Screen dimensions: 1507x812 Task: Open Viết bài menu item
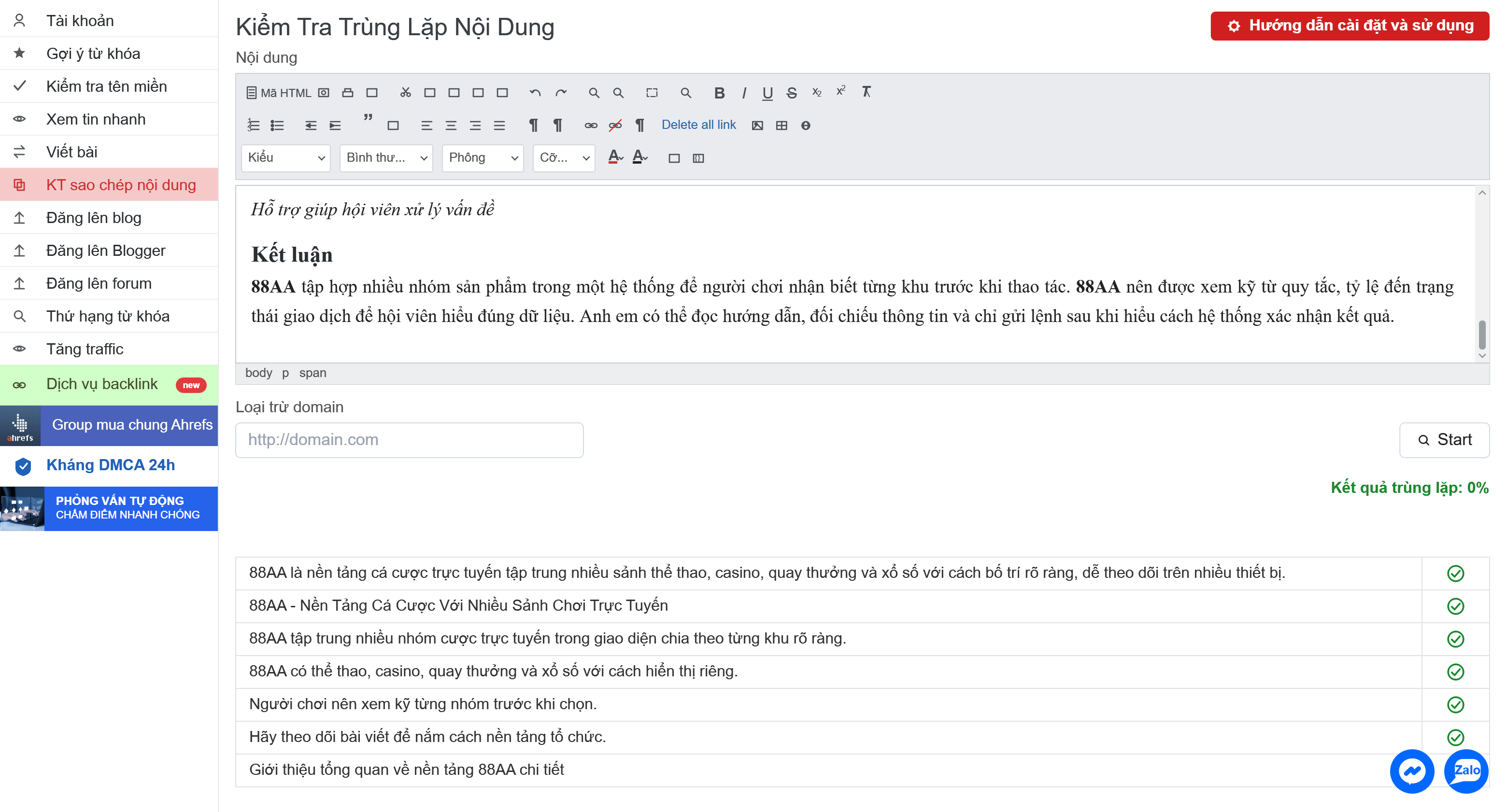(x=109, y=152)
